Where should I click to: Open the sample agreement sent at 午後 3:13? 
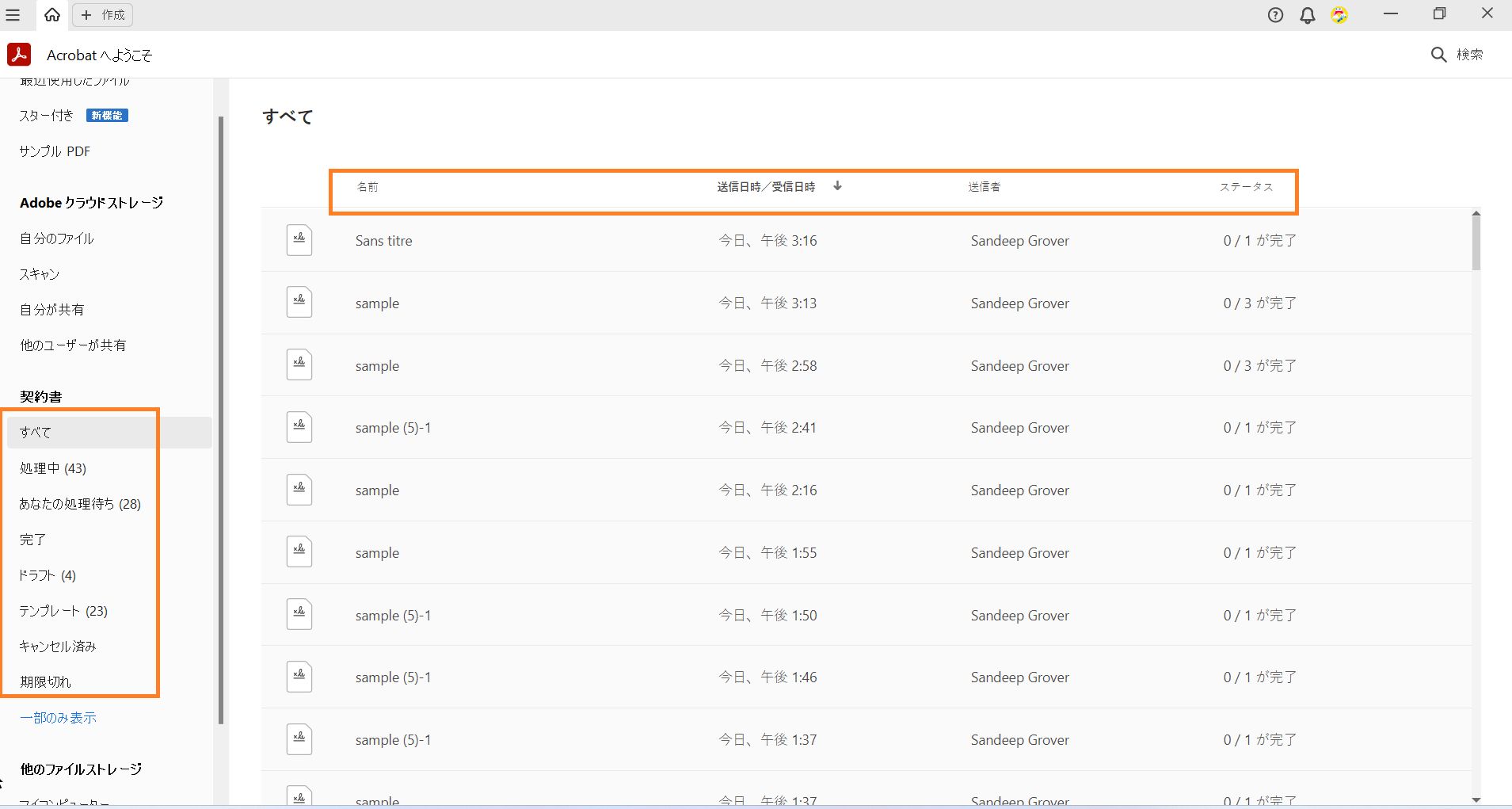(377, 303)
